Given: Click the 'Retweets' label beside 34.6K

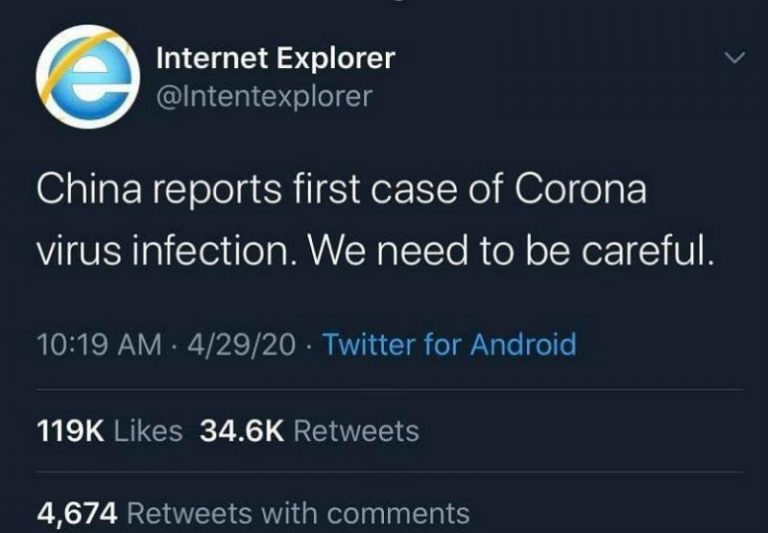Looking at the screenshot, I should tap(357, 431).
